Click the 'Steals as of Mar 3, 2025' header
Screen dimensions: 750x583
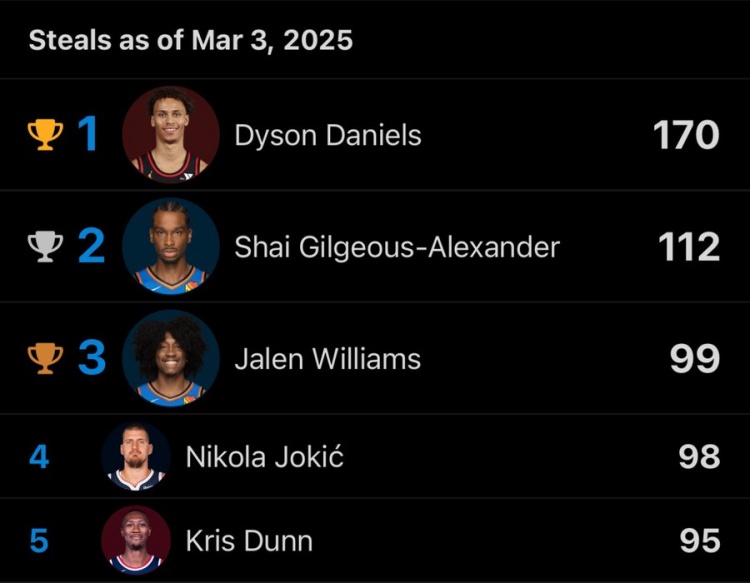click(190, 41)
